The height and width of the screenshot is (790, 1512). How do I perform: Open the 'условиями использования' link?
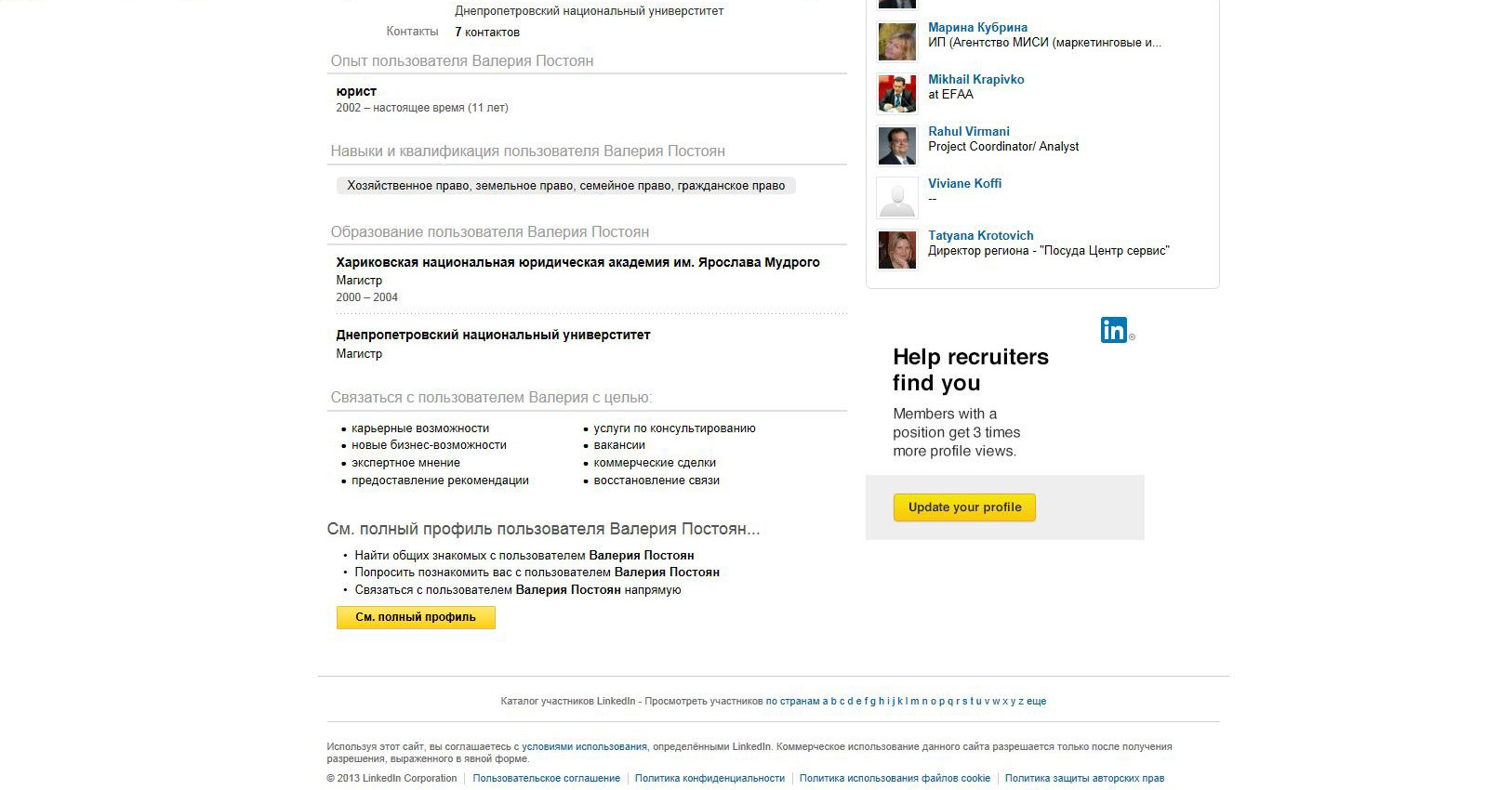[584, 747]
